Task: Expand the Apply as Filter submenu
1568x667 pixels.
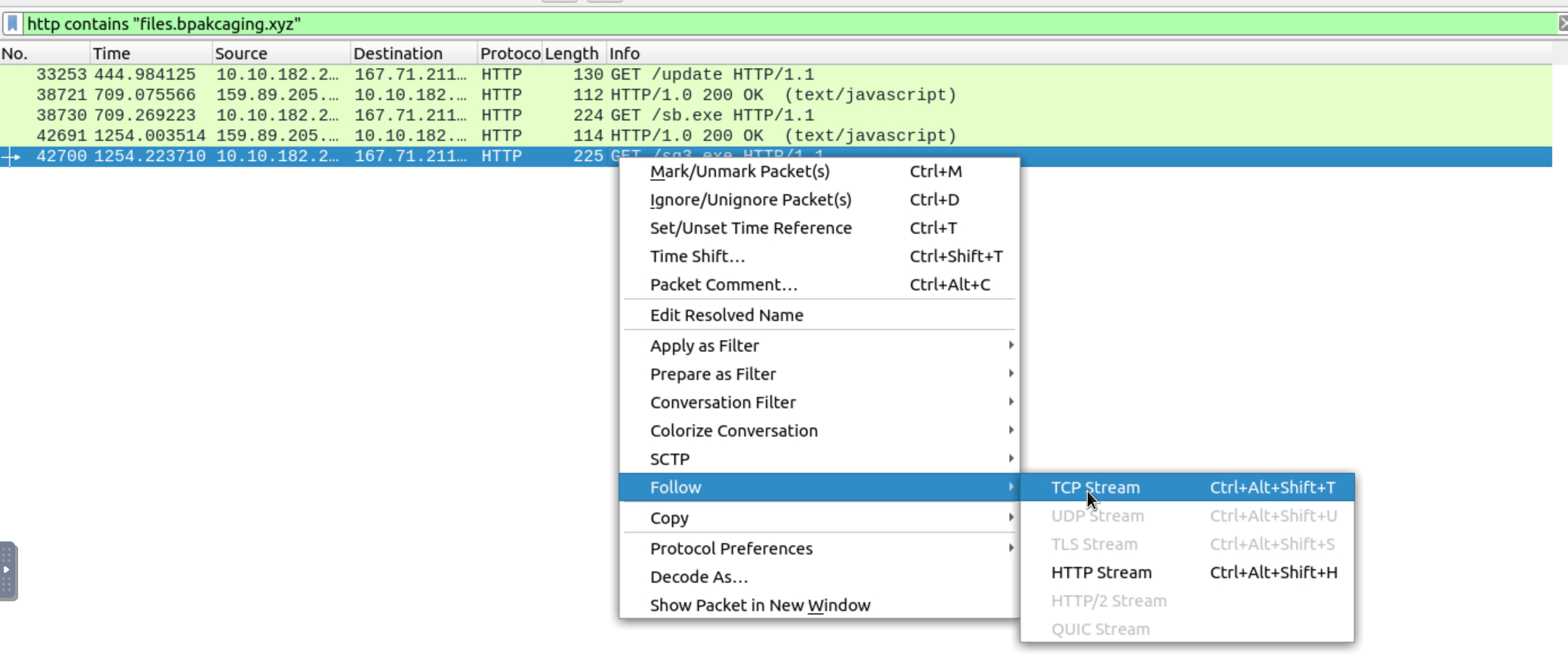Action: pos(819,345)
